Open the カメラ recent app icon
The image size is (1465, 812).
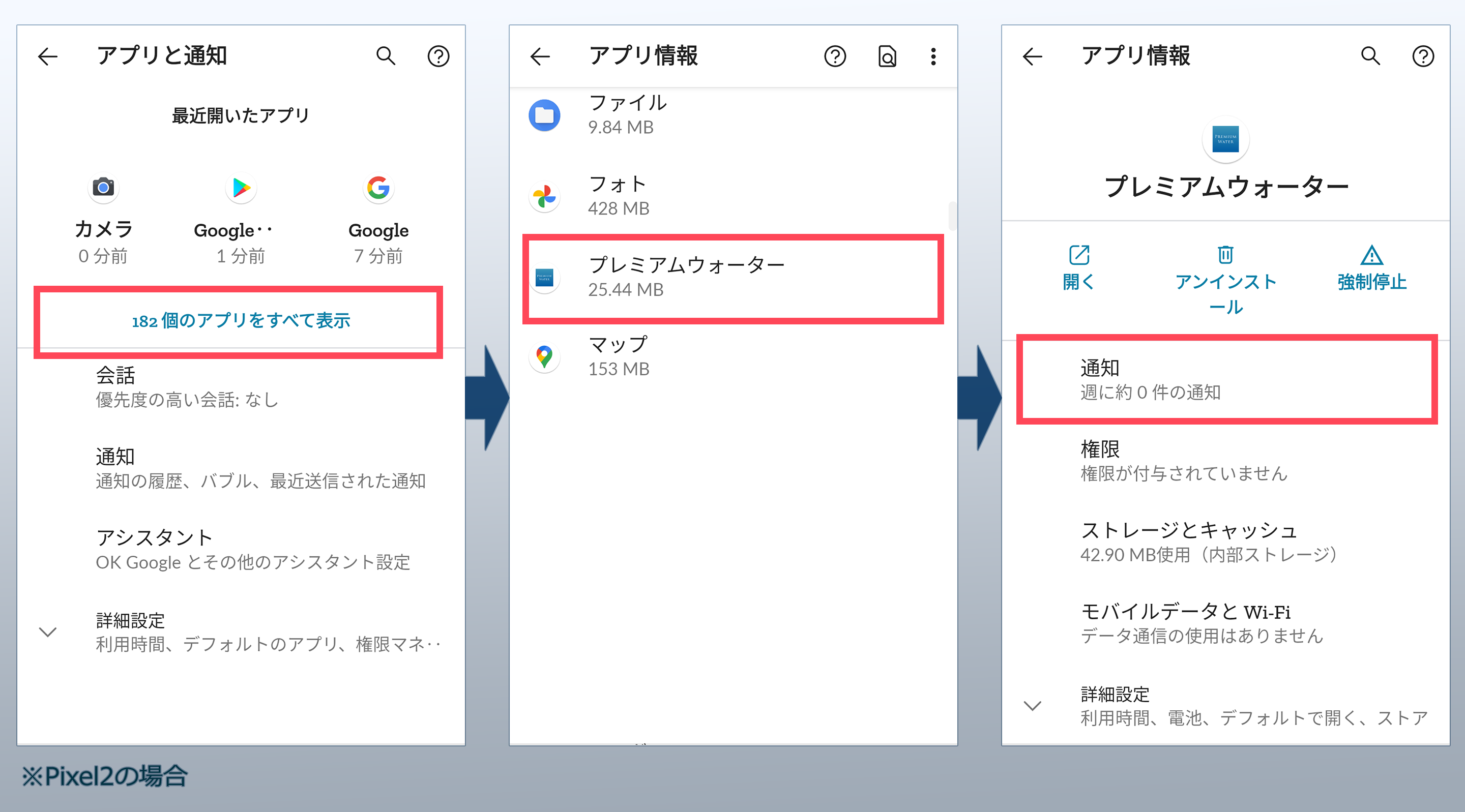click(x=103, y=187)
